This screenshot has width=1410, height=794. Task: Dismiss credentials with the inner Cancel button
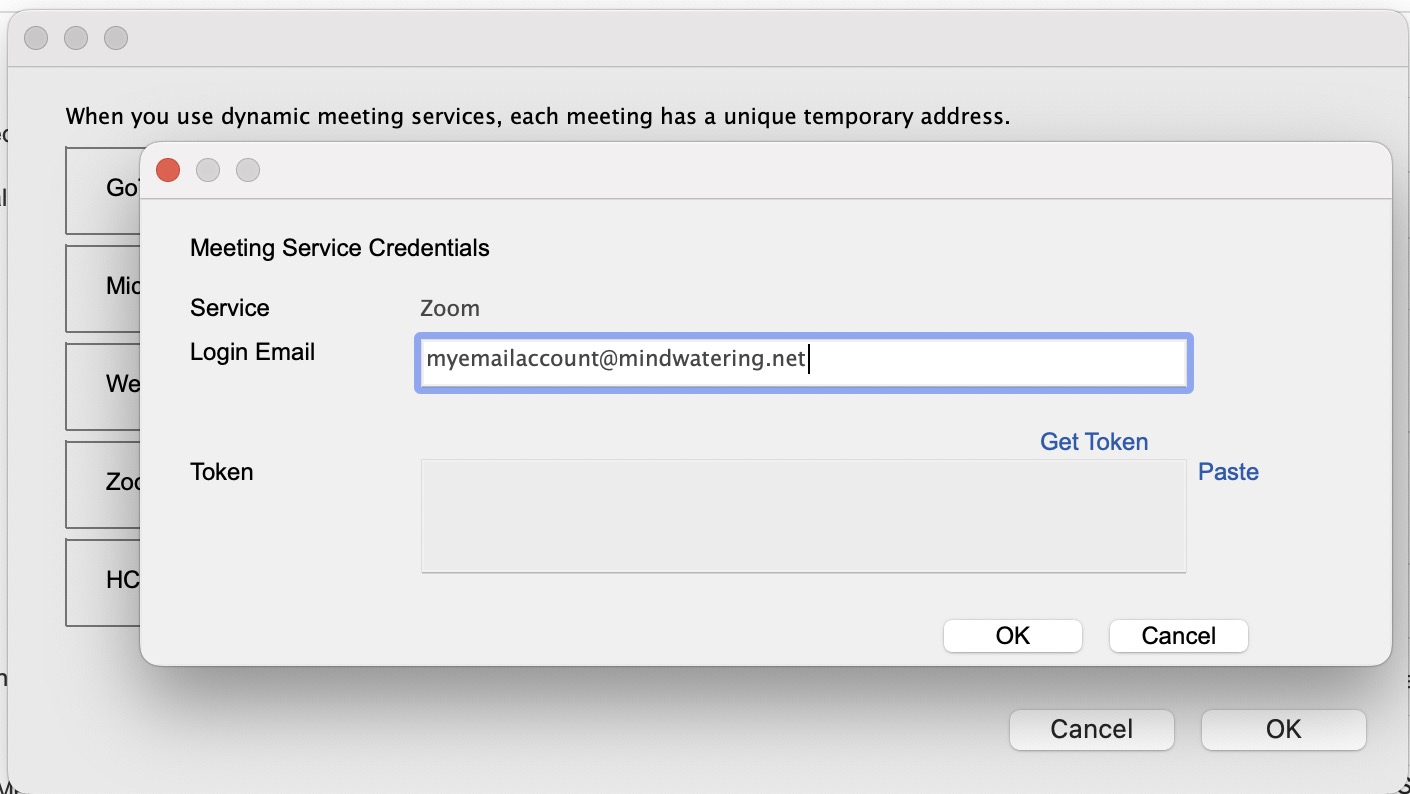click(1178, 636)
